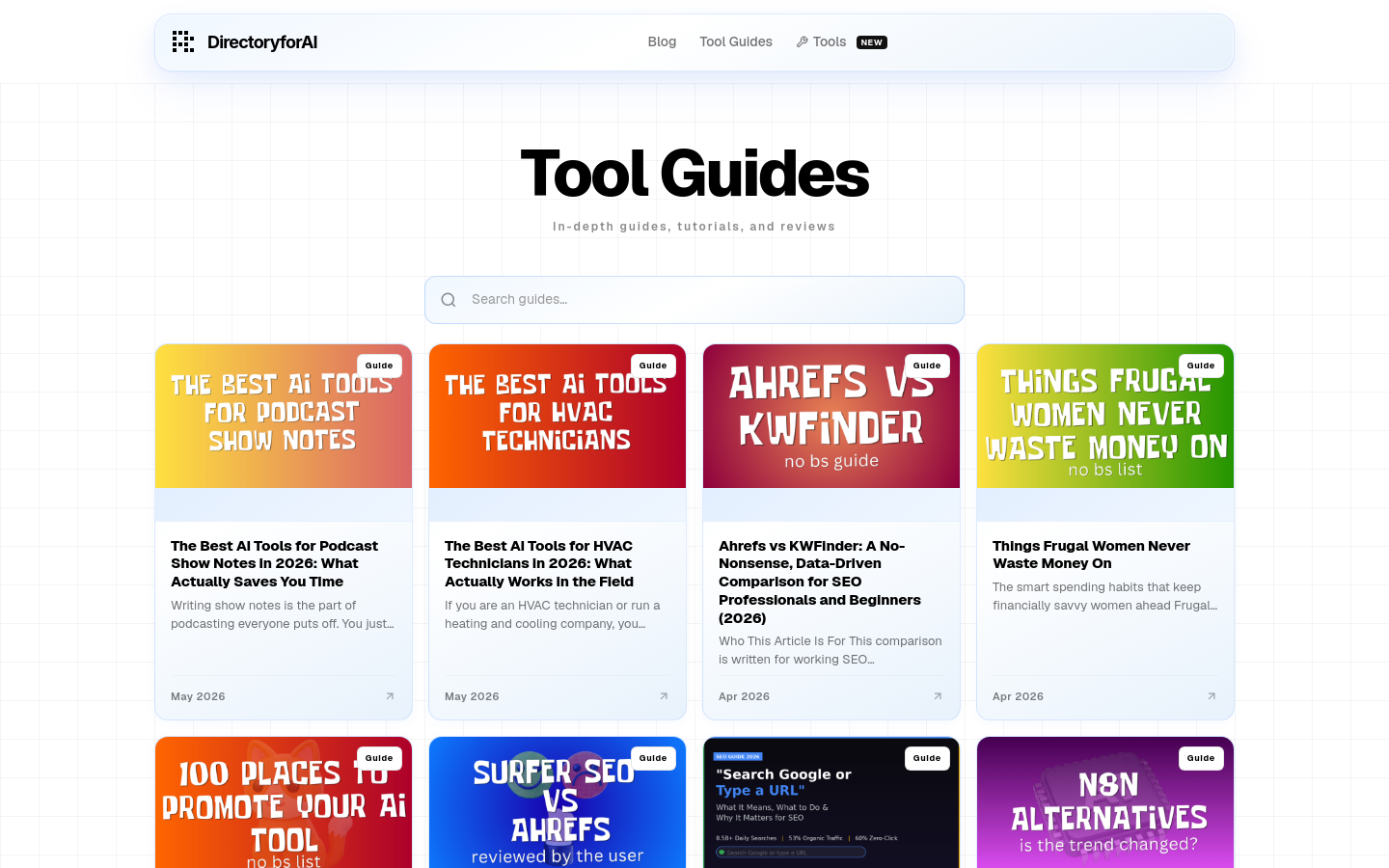This screenshot has width=1389, height=868.
Task: Click 'If you are an HVAC technician' excerpt
Action: pos(553,614)
